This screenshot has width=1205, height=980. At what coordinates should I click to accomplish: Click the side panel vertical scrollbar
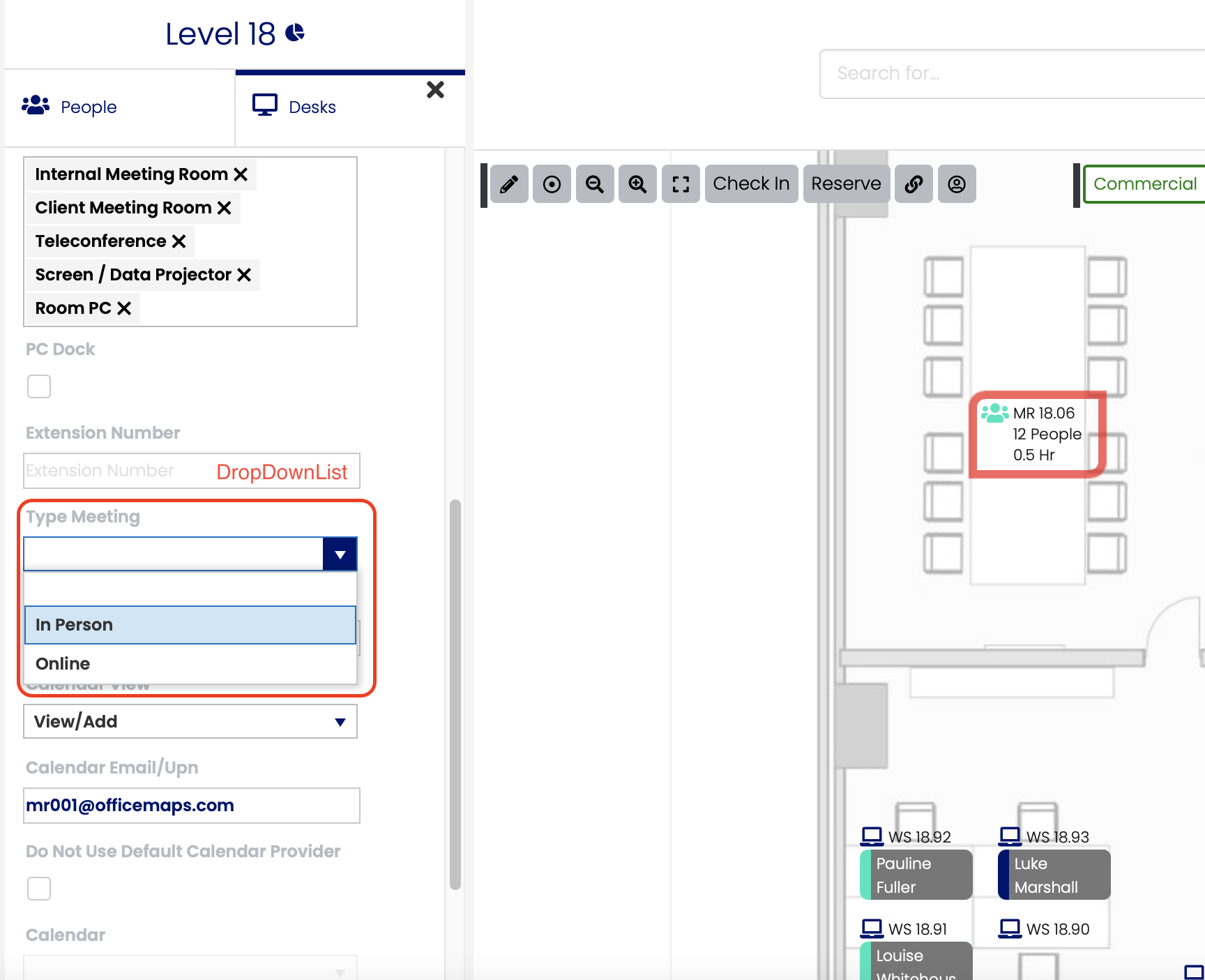tap(455, 694)
